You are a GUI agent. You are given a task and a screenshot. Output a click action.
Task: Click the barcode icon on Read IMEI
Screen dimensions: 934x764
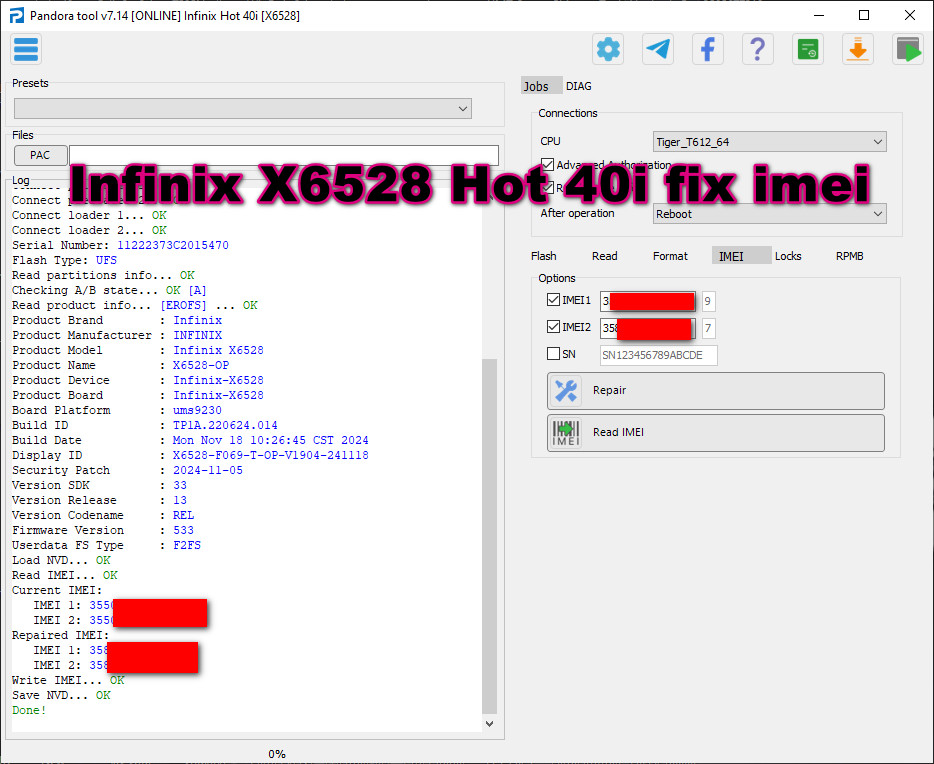(x=566, y=433)
